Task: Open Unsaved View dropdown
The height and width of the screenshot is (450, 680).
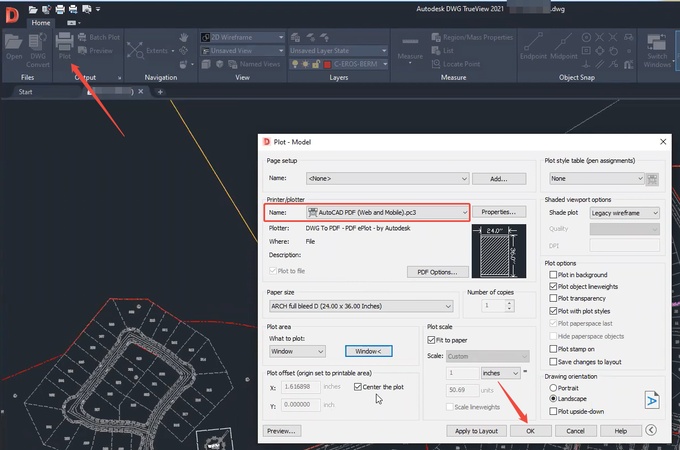Action: [242, 51]
